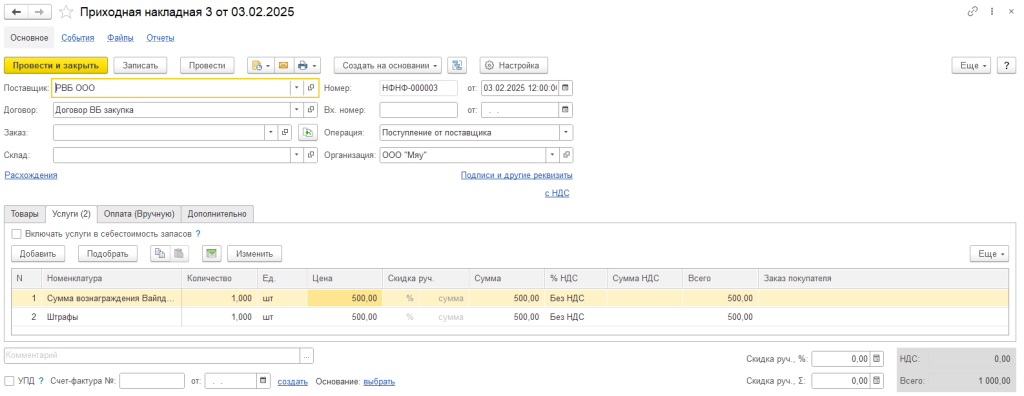The image size is (1024, 396).
Task: Open Настройка settings button
Action: point(514,65)
